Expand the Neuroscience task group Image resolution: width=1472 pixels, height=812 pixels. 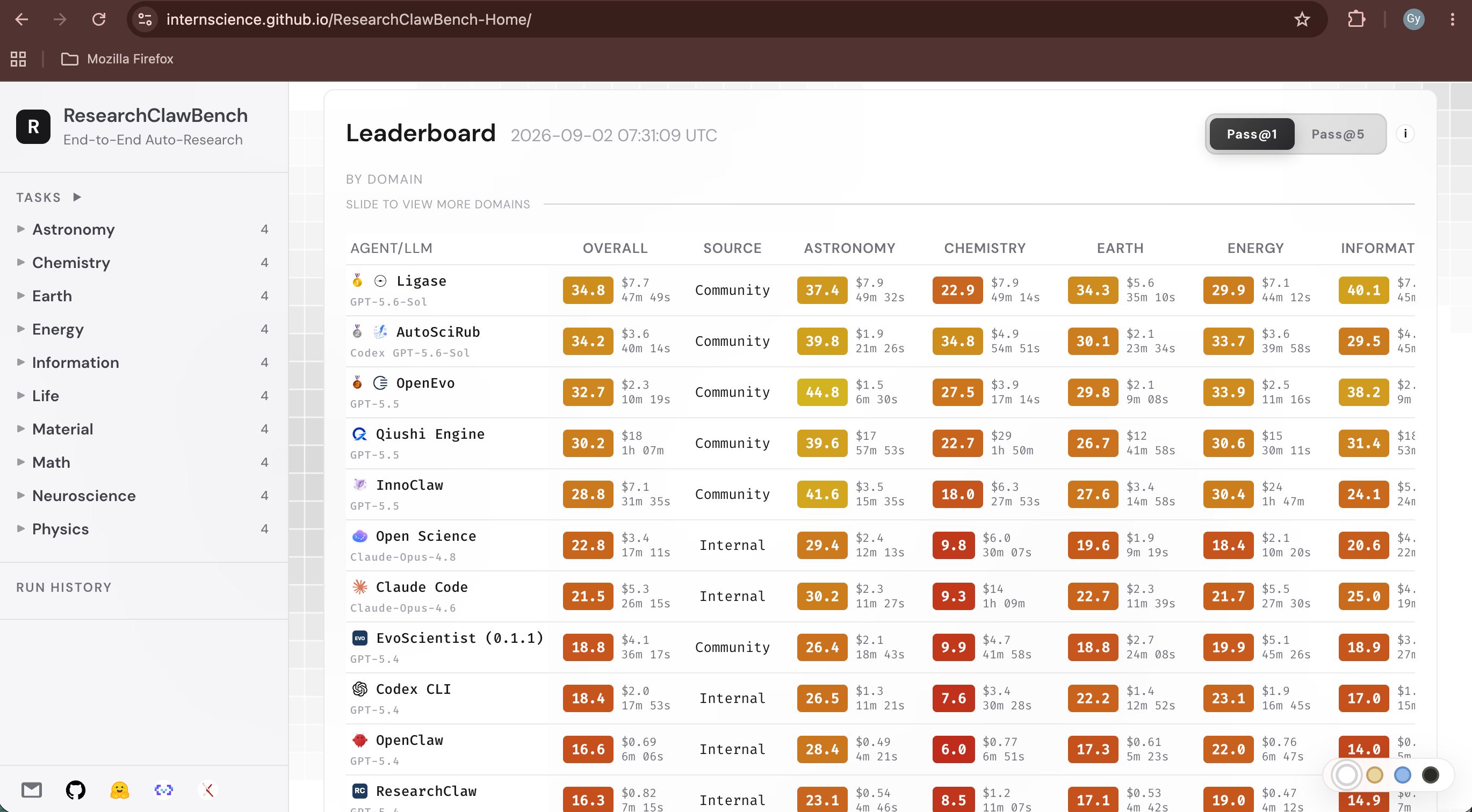coord(143,495)
